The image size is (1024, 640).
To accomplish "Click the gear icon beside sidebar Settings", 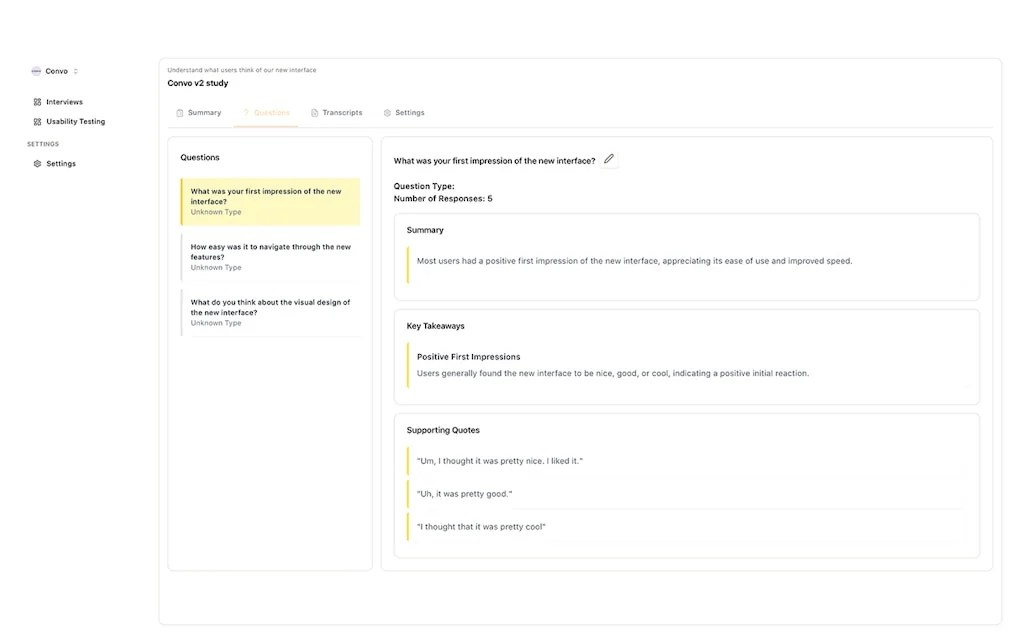I will coord(37,163).
